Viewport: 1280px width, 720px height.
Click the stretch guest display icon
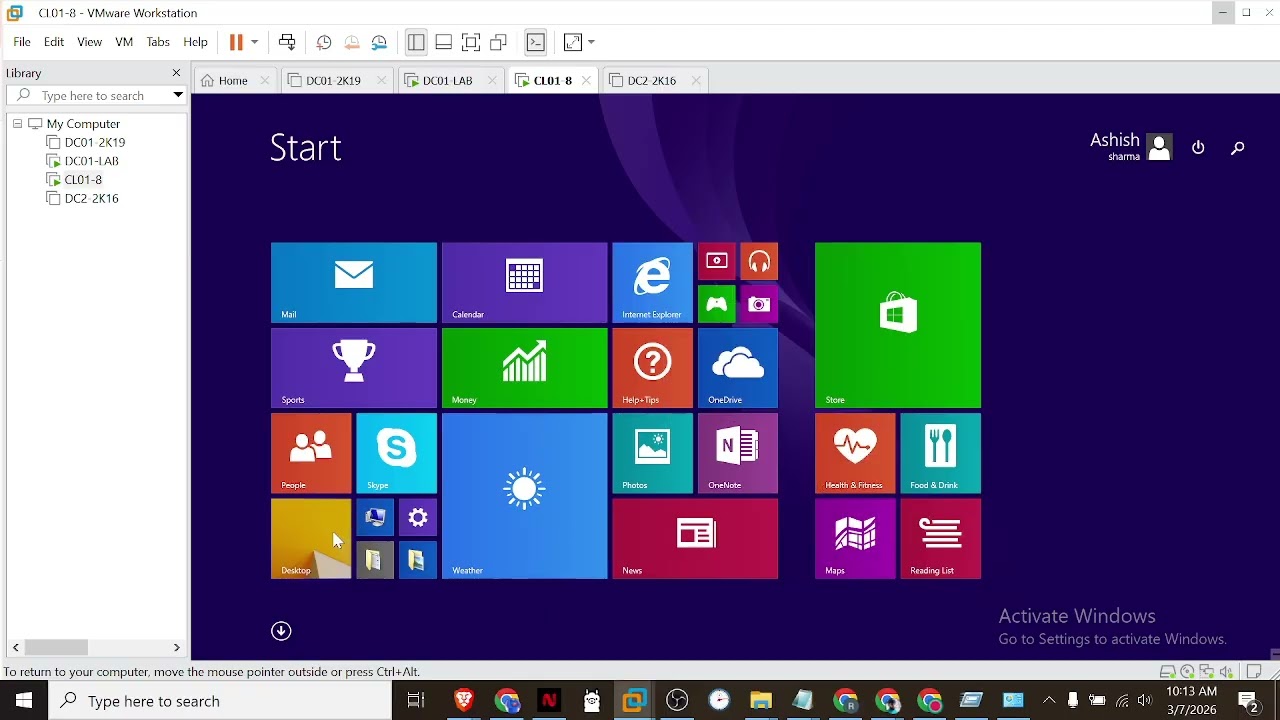[x=574, y=43]
